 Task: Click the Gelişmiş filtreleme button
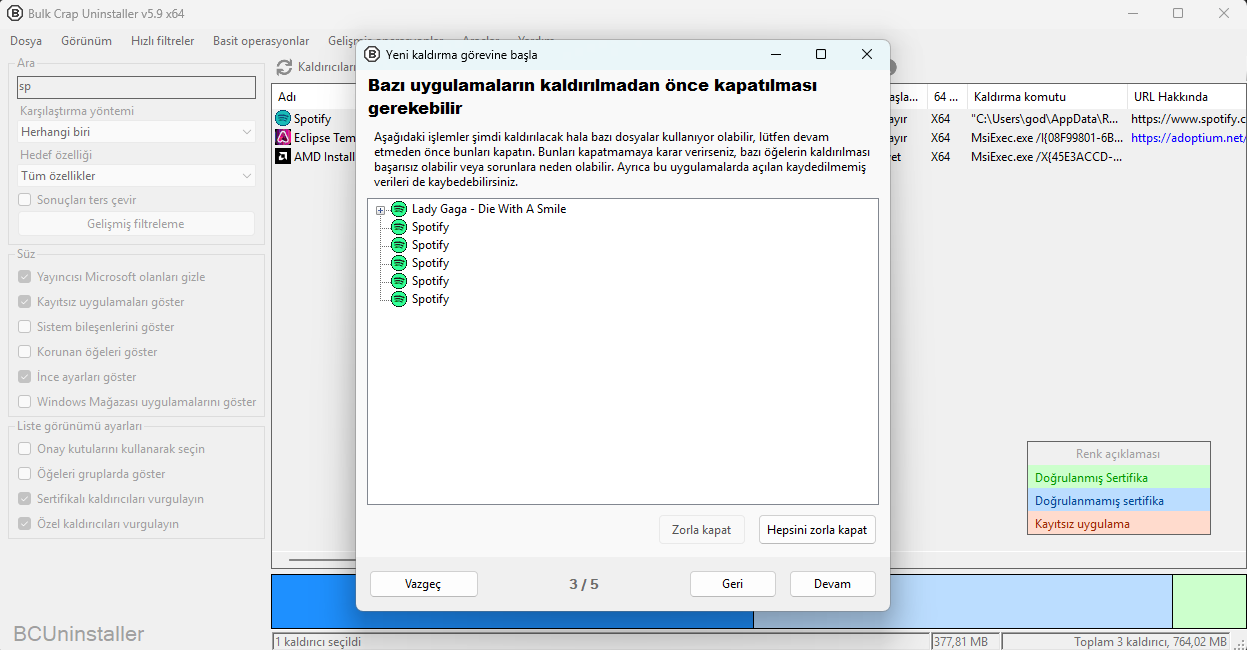tap(136, 224)
